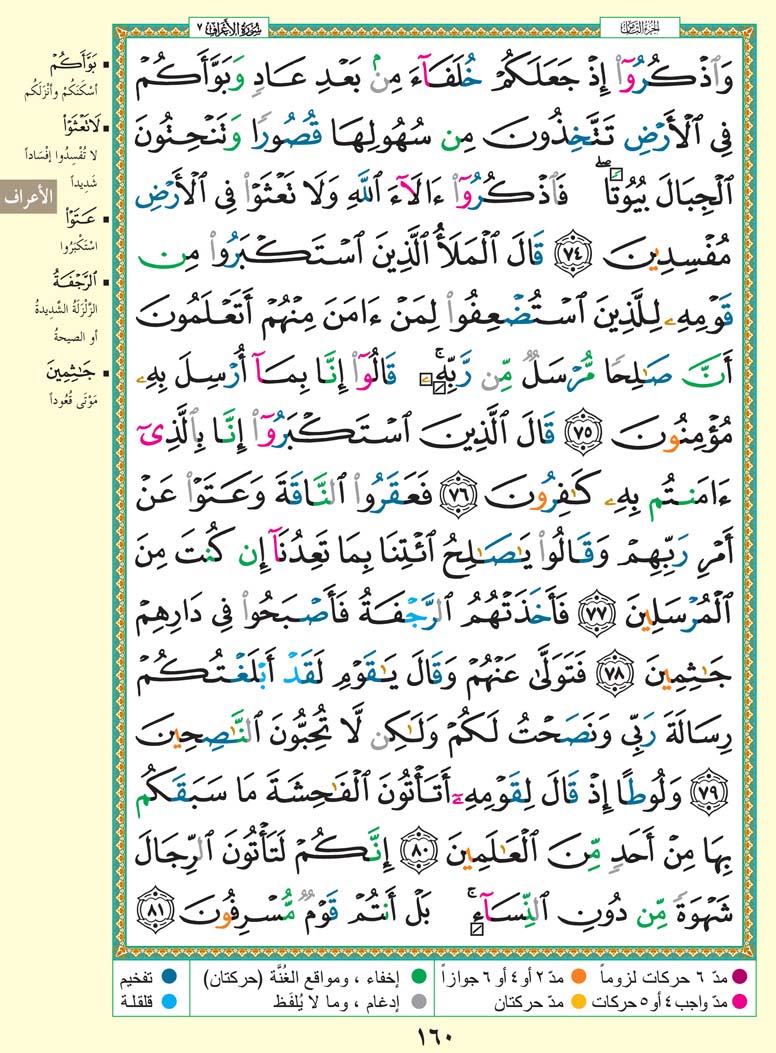
Task: Open the الأعراف surah side tab
Action: [27, 198]
